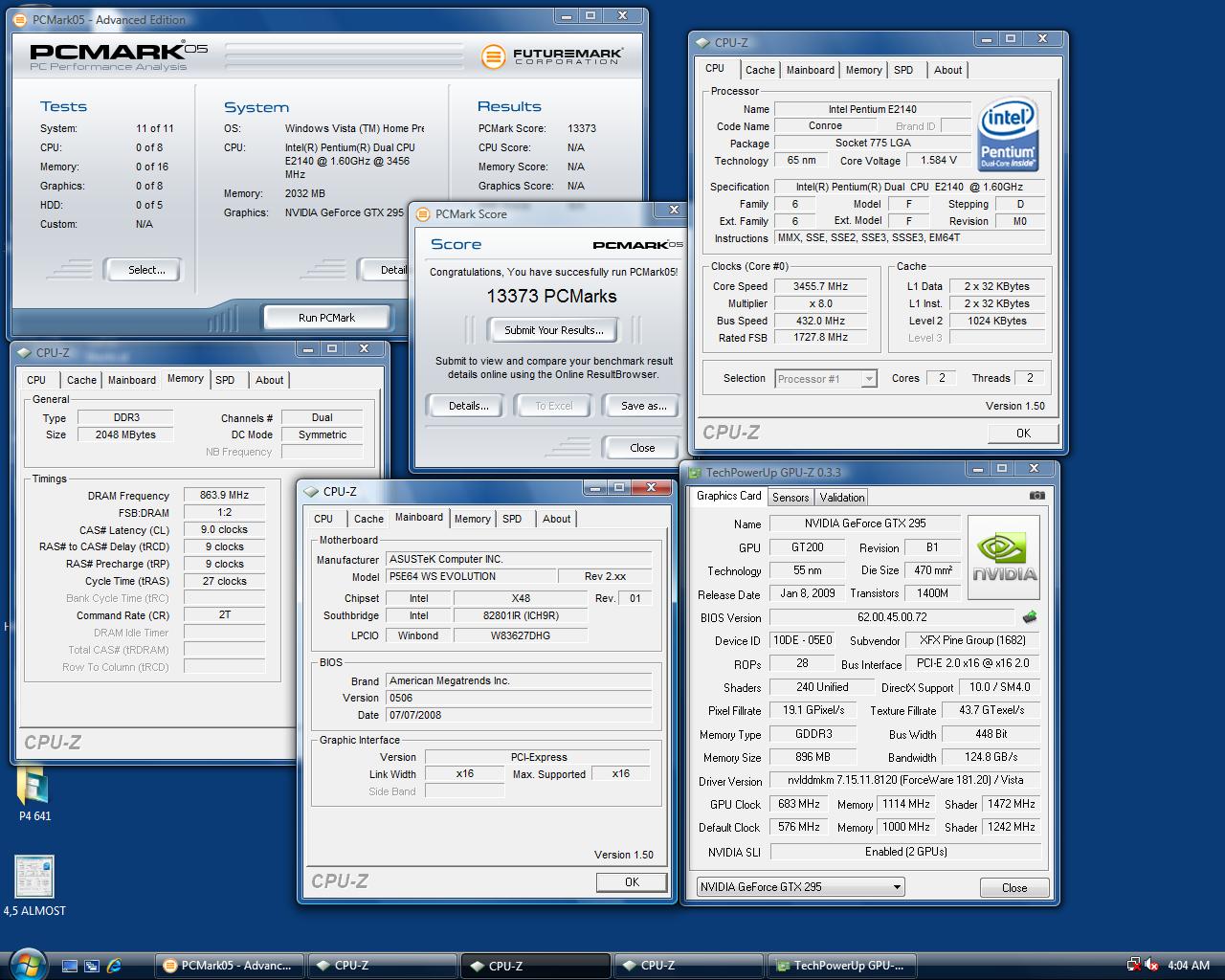Click the Intel Pentium logo in CPU-Z
The width and height of the screenshot is (1225, 980).
pos(1009,136)
